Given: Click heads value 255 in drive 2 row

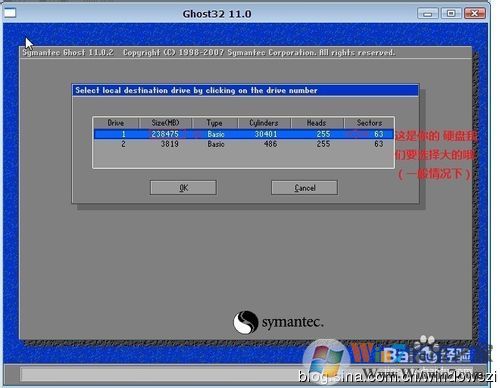Looking at the screenshot, I should click(x=323, y=144).
